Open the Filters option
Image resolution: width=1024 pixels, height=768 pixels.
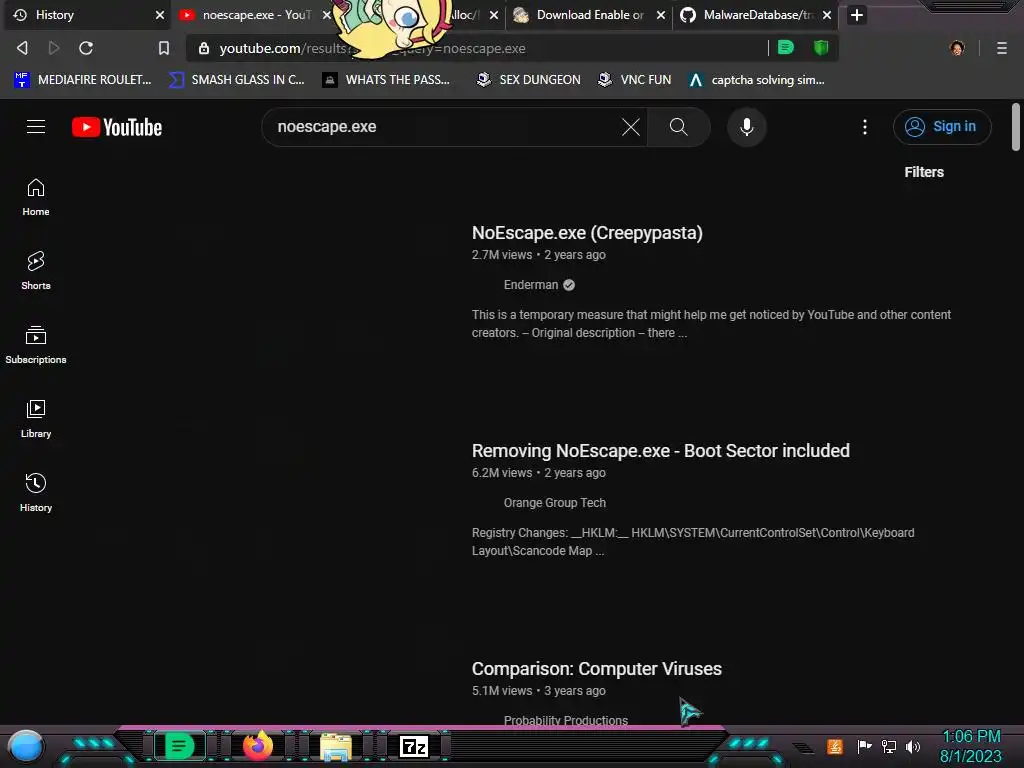pos(923,172)
